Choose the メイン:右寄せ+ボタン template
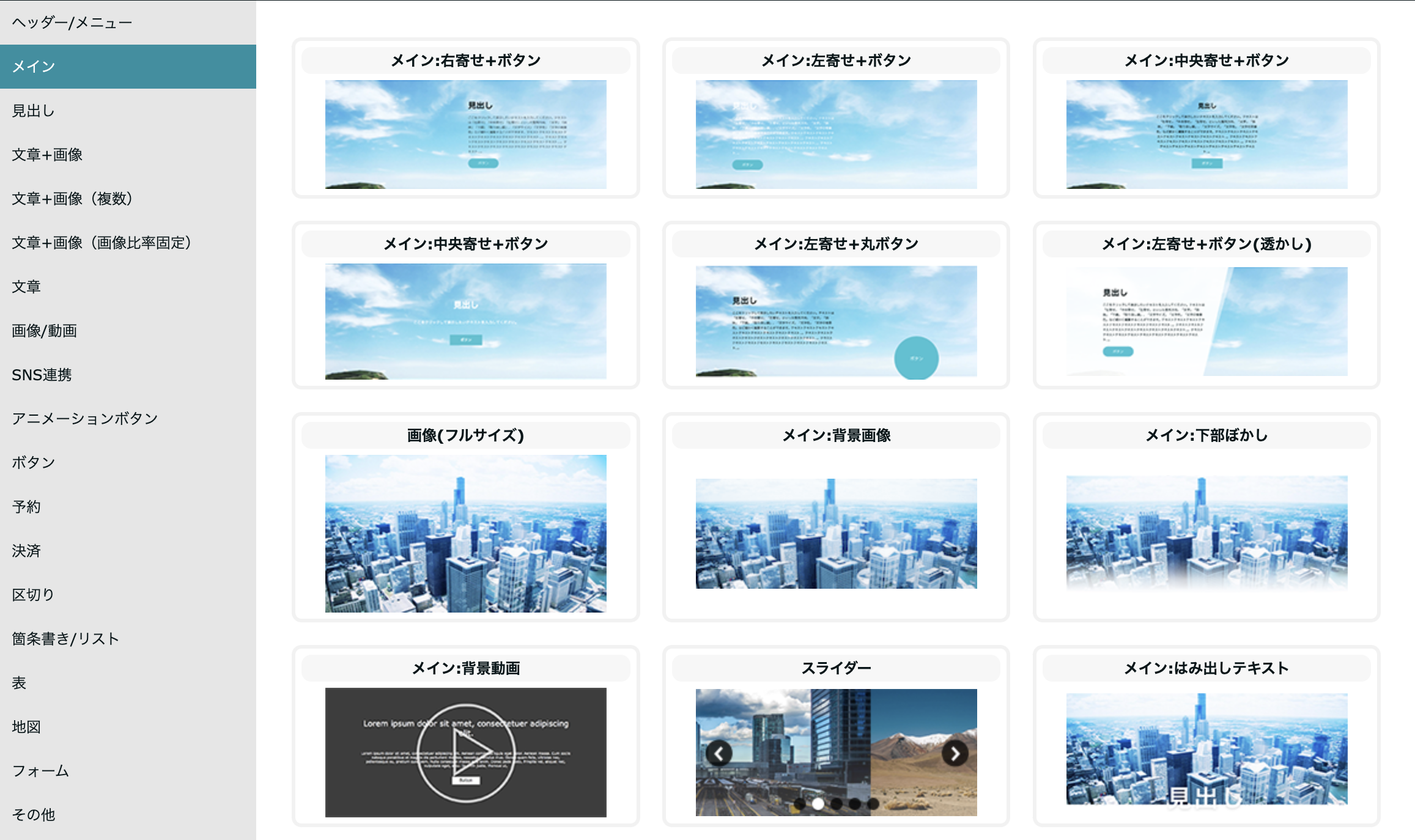The width and height of the screenshot is (1415, 840). [x=465, y=134]
